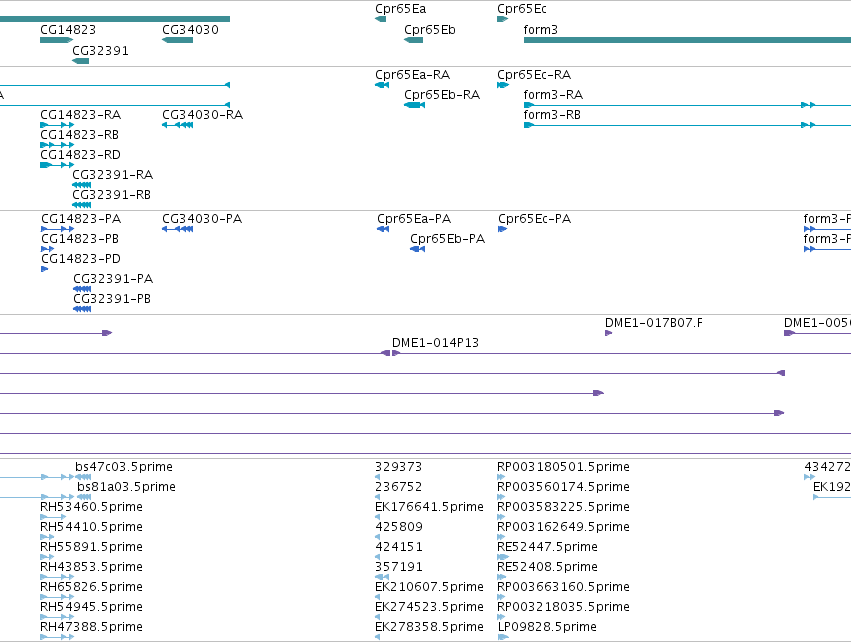The height and width of the screenshot is (642, 851).
Task: Select the RP003162649.5prime label
Action: point(563,527)
